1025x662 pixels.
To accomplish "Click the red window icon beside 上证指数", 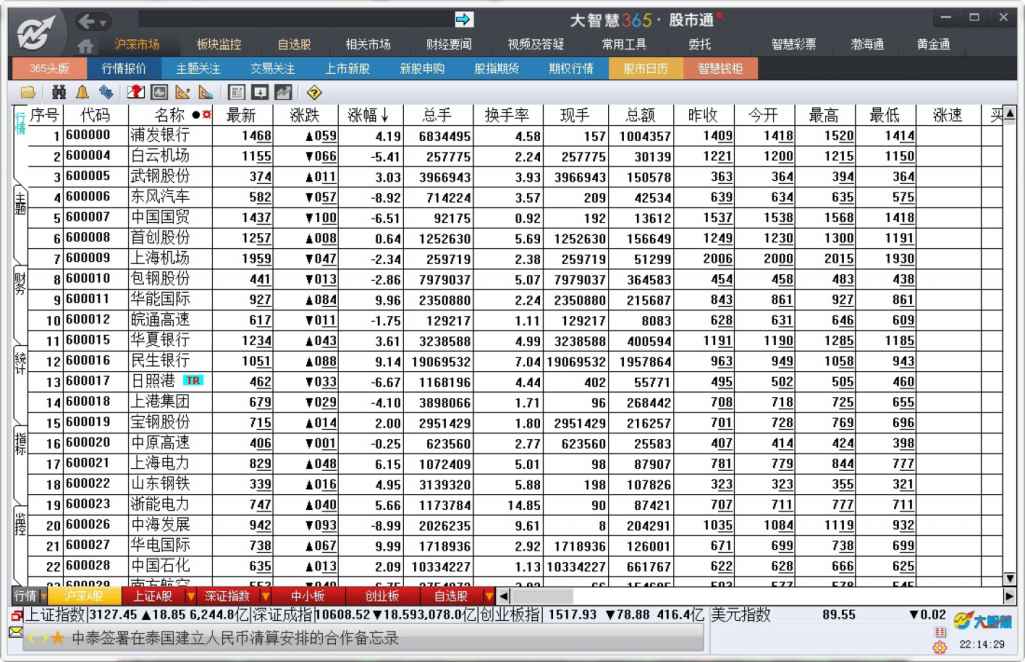I will 16,615.
